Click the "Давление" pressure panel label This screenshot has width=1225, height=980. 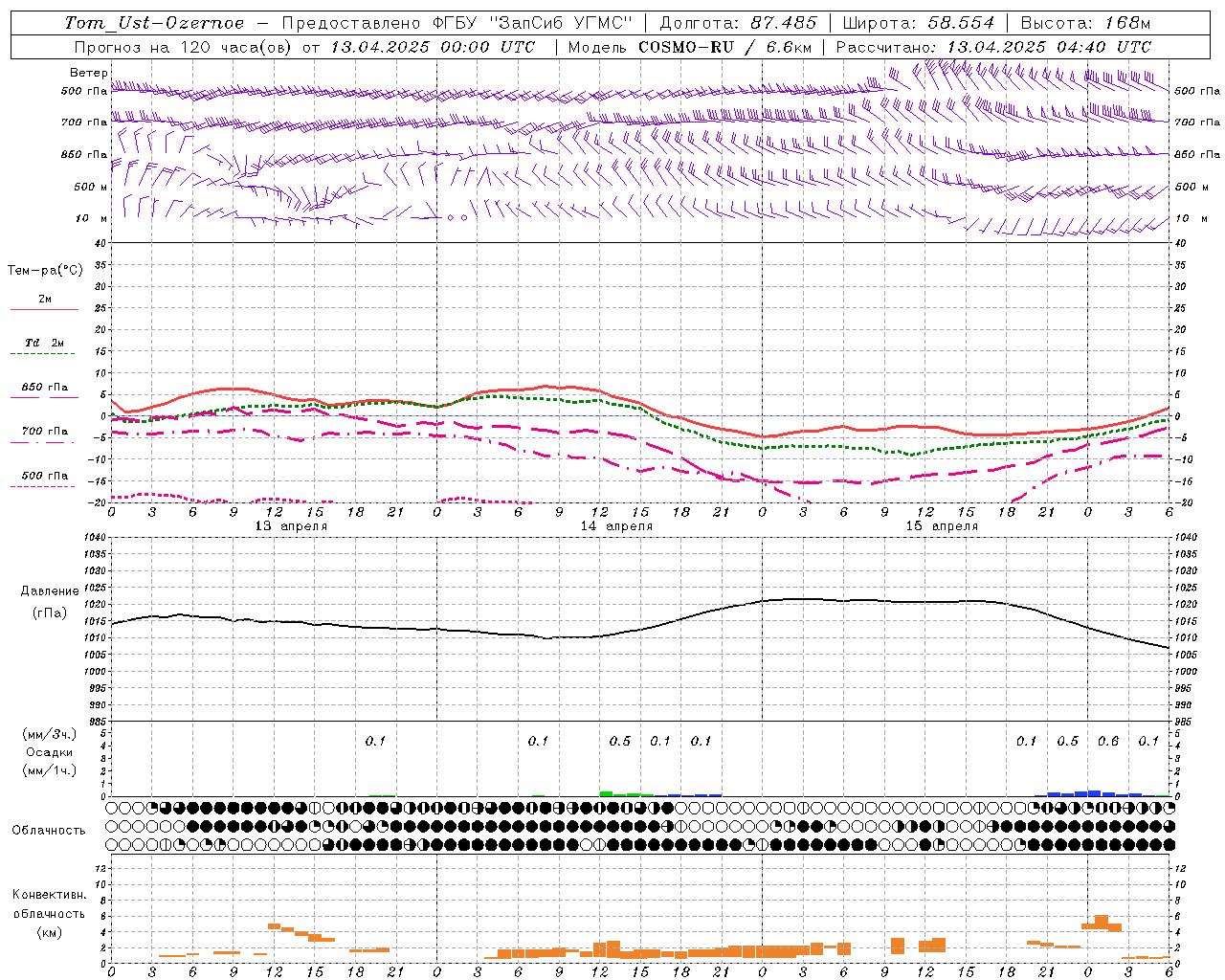[50, 591]
